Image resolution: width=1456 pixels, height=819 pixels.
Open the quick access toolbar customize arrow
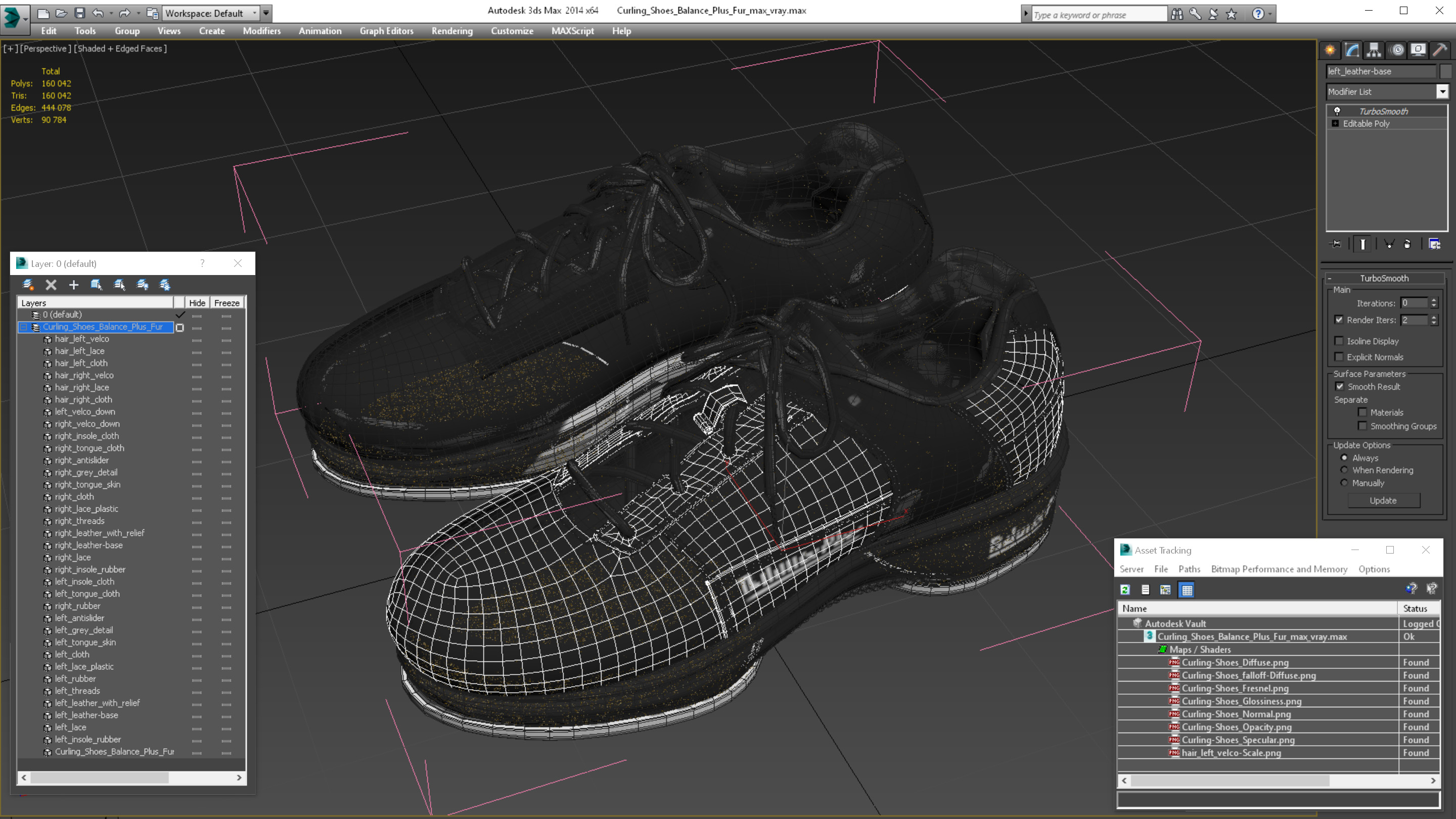pyautogui.click(x=265, y=13)
